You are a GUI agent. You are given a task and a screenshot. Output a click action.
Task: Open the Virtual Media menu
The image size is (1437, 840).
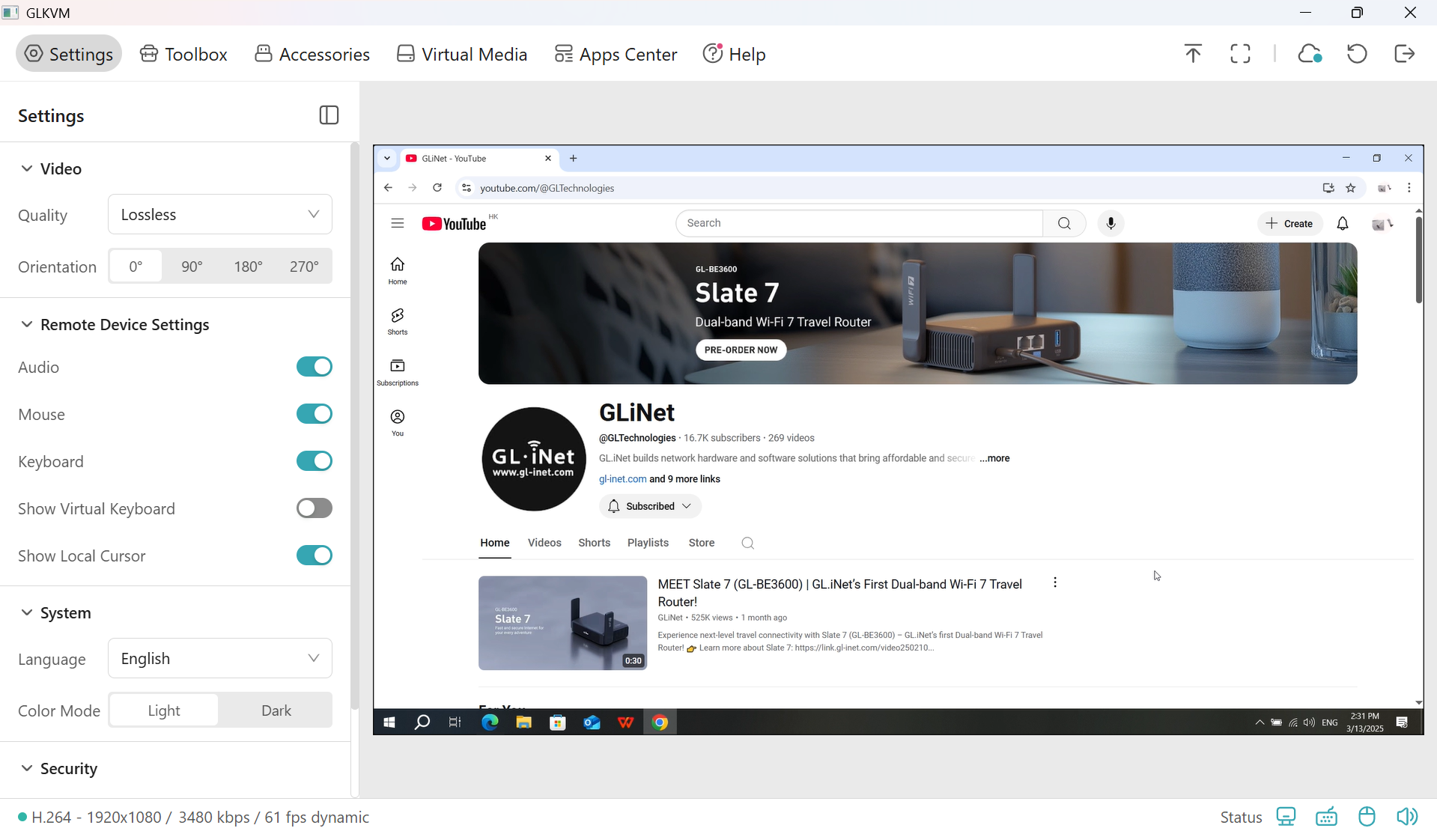tap(462, 55)
